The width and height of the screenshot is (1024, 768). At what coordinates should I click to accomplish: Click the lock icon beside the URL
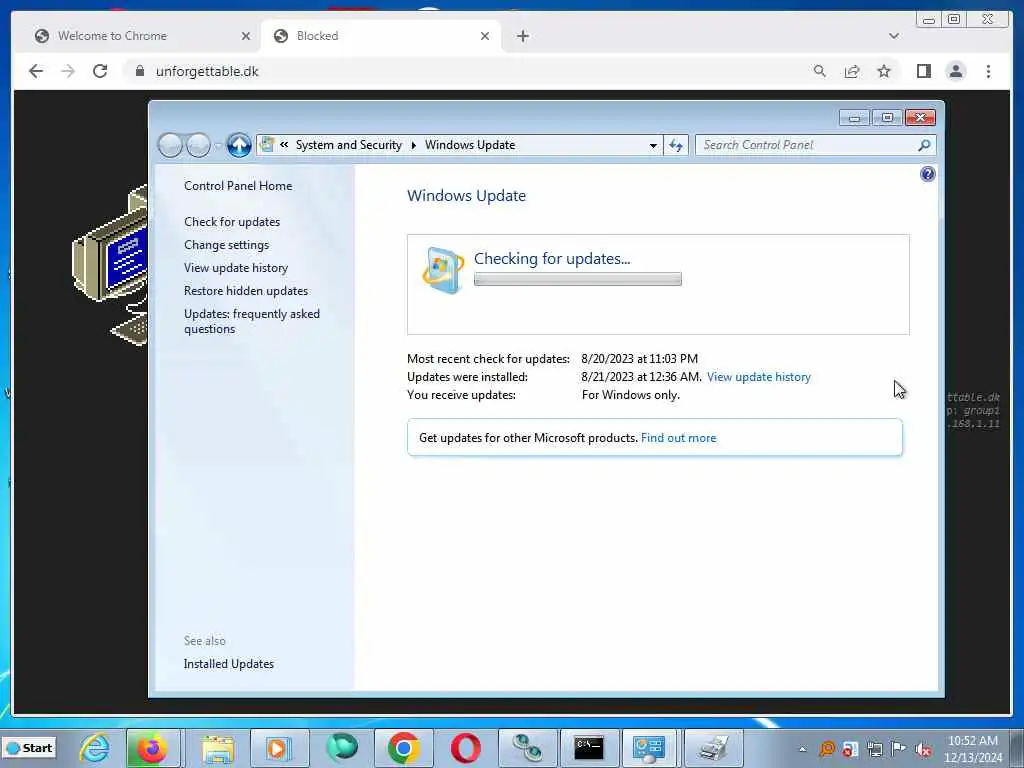pyautogui.click(x=140, y=71)
